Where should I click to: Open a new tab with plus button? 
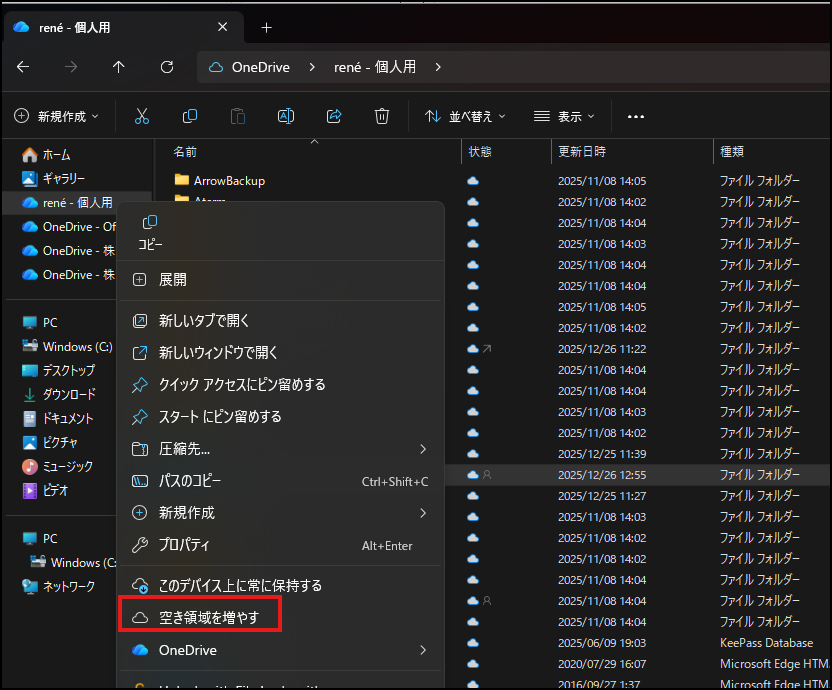(266, 28)
